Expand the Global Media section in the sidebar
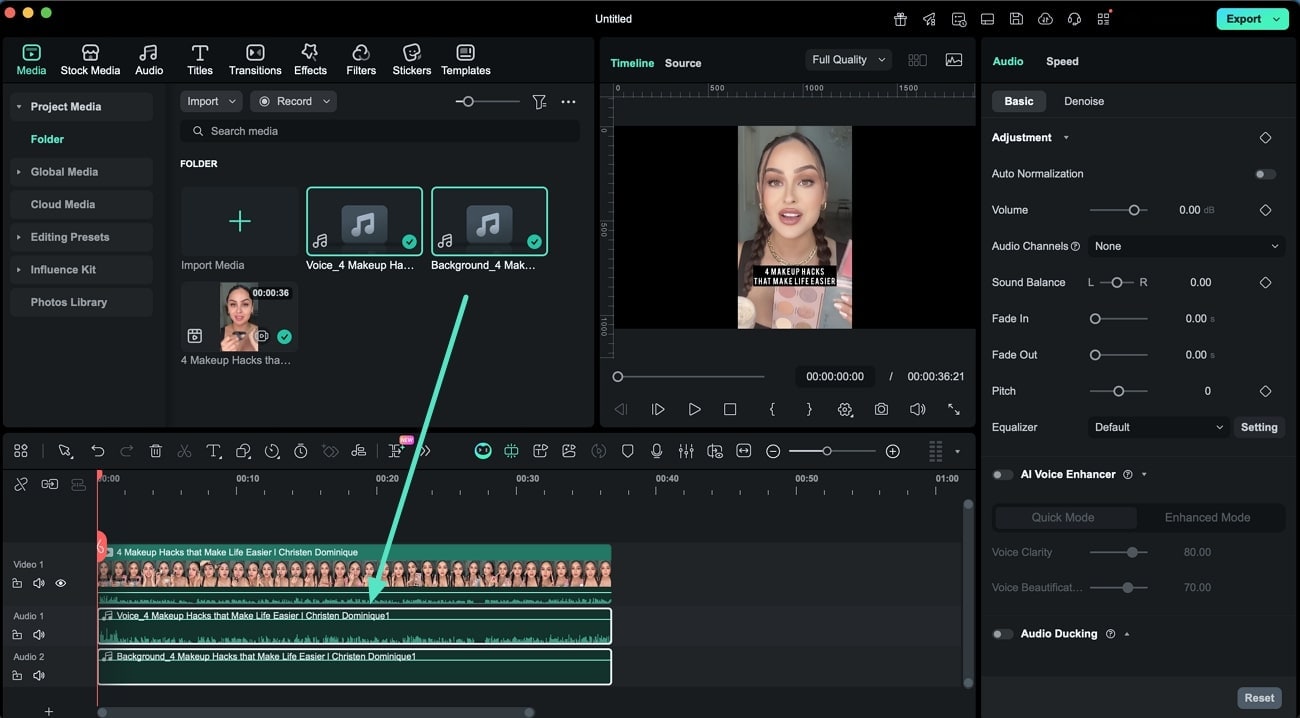 coord(64,171)
